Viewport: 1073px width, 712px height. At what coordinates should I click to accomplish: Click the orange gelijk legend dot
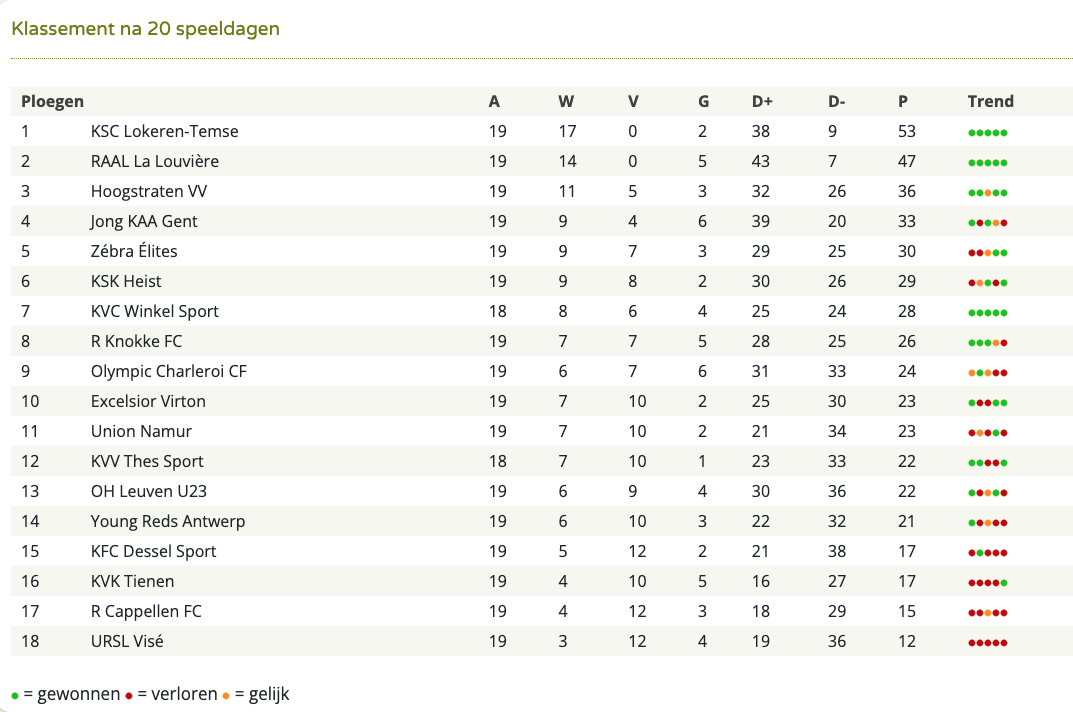pyautogui.click(x=226, y=696)
